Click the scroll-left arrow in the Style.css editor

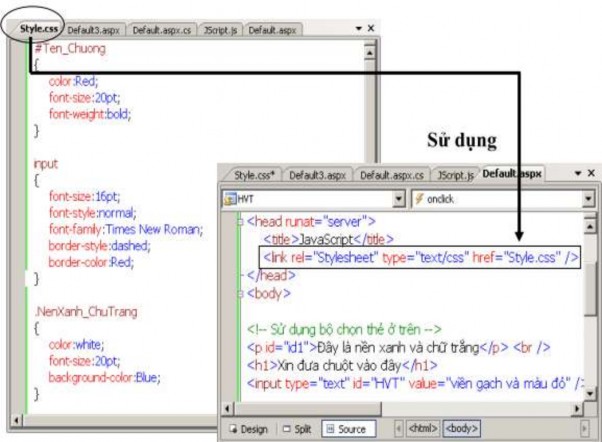(x=16, y=420)
